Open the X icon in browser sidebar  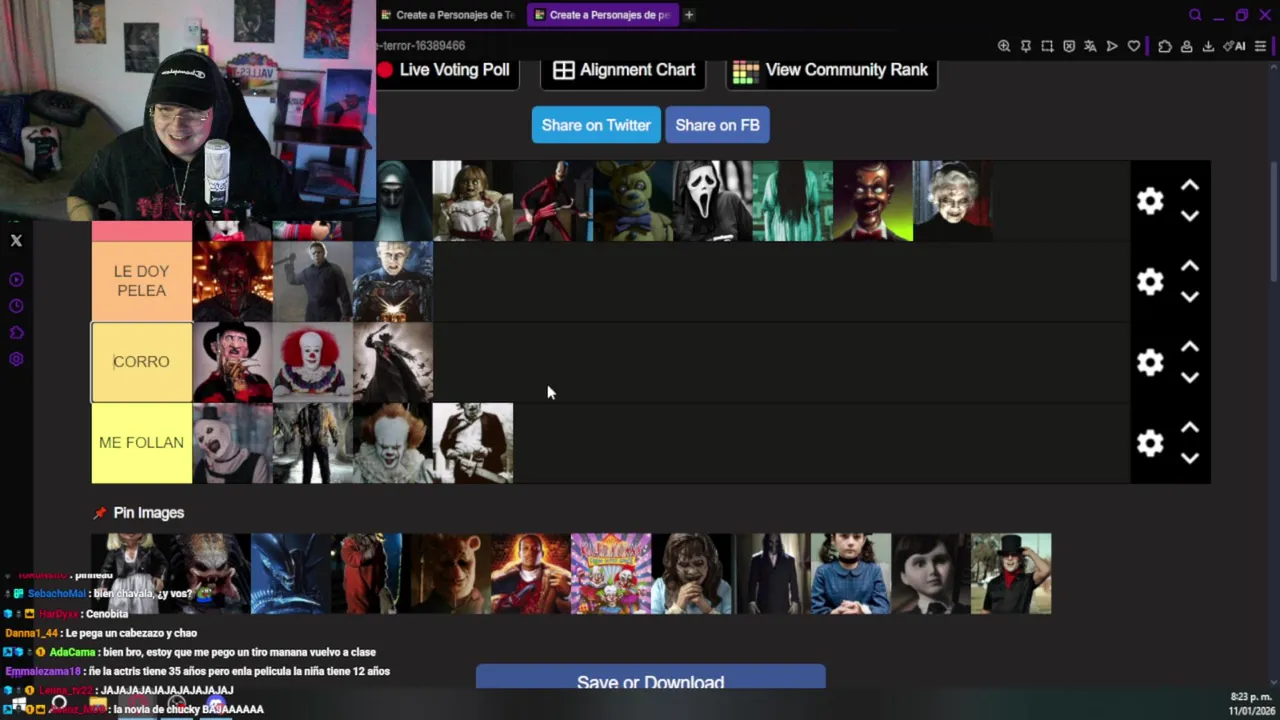(16, 240)
